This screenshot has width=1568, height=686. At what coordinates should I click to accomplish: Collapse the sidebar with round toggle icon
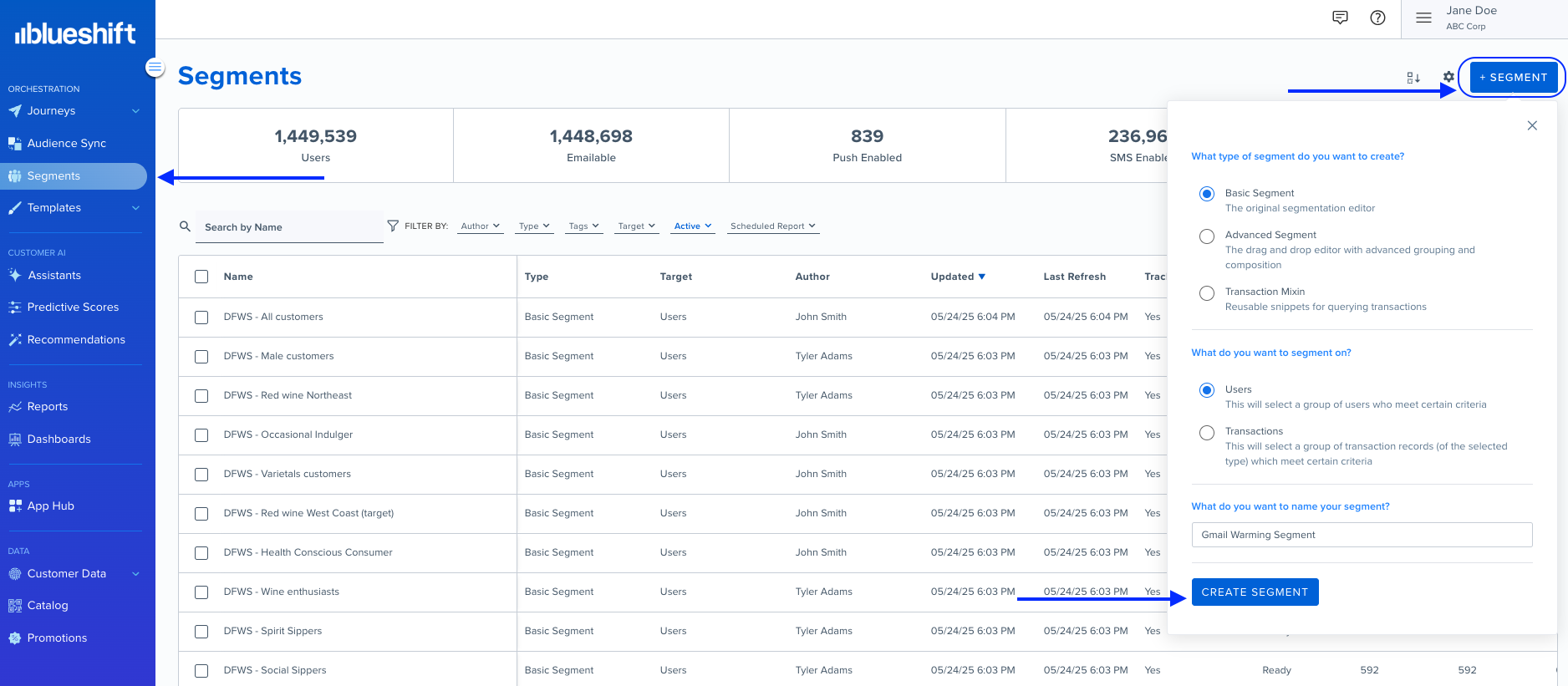tap(155, 67)
